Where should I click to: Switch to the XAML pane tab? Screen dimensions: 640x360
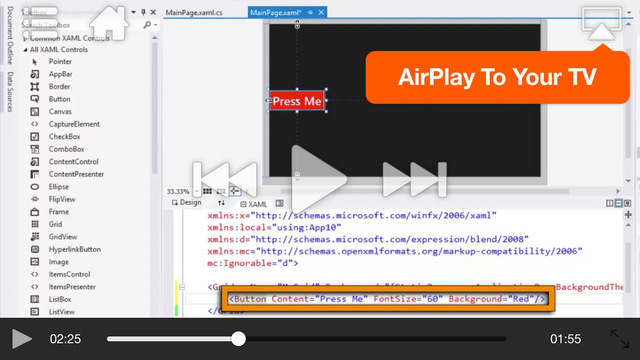(253, 204)
